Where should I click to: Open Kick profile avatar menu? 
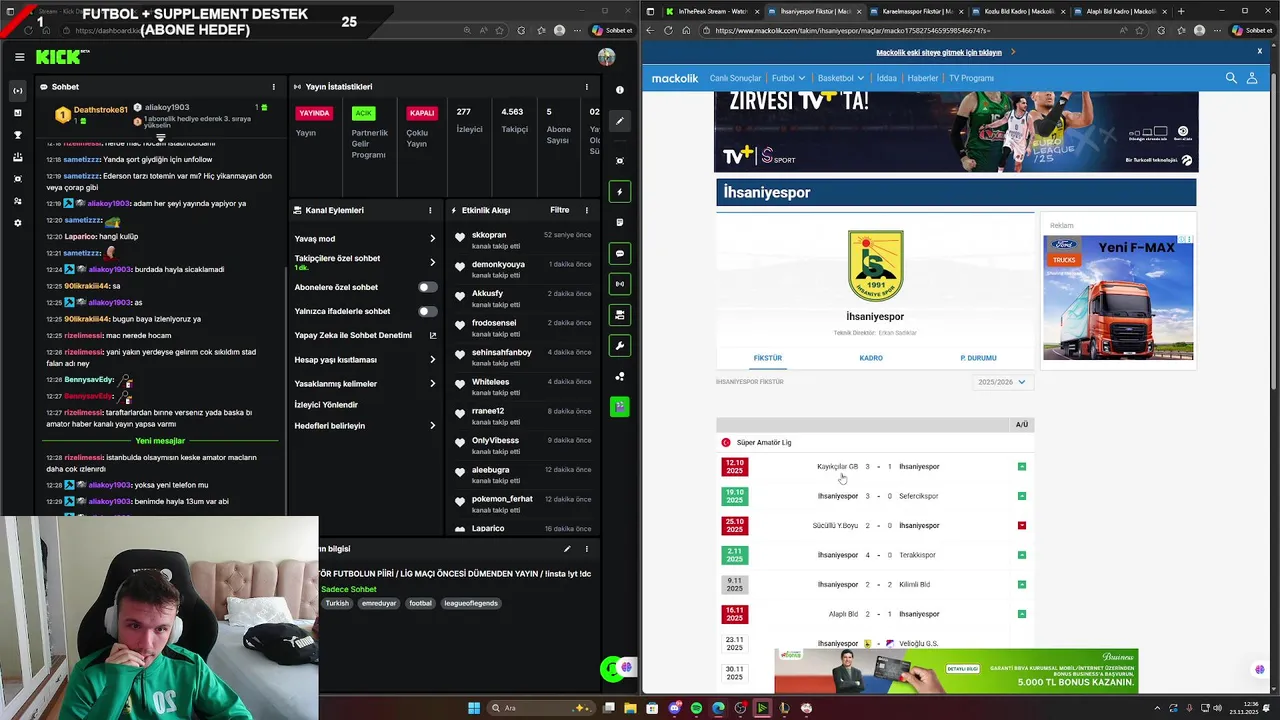(606, 57)
